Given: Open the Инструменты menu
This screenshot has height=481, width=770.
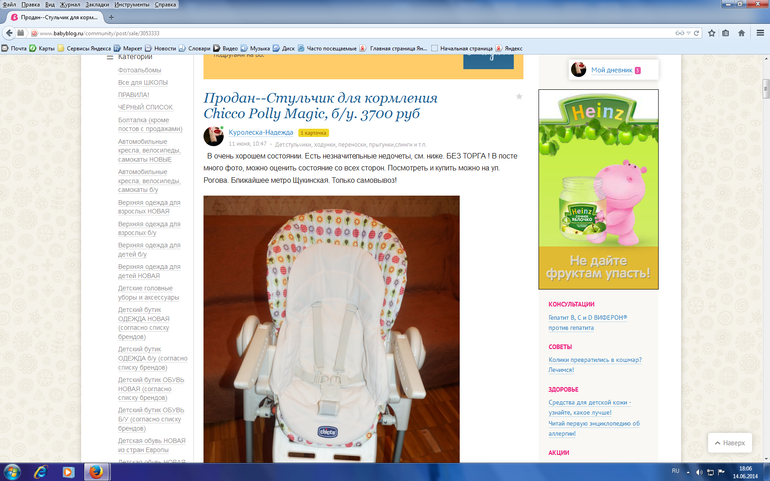Looking at the screenshot, I should point(132,4).
